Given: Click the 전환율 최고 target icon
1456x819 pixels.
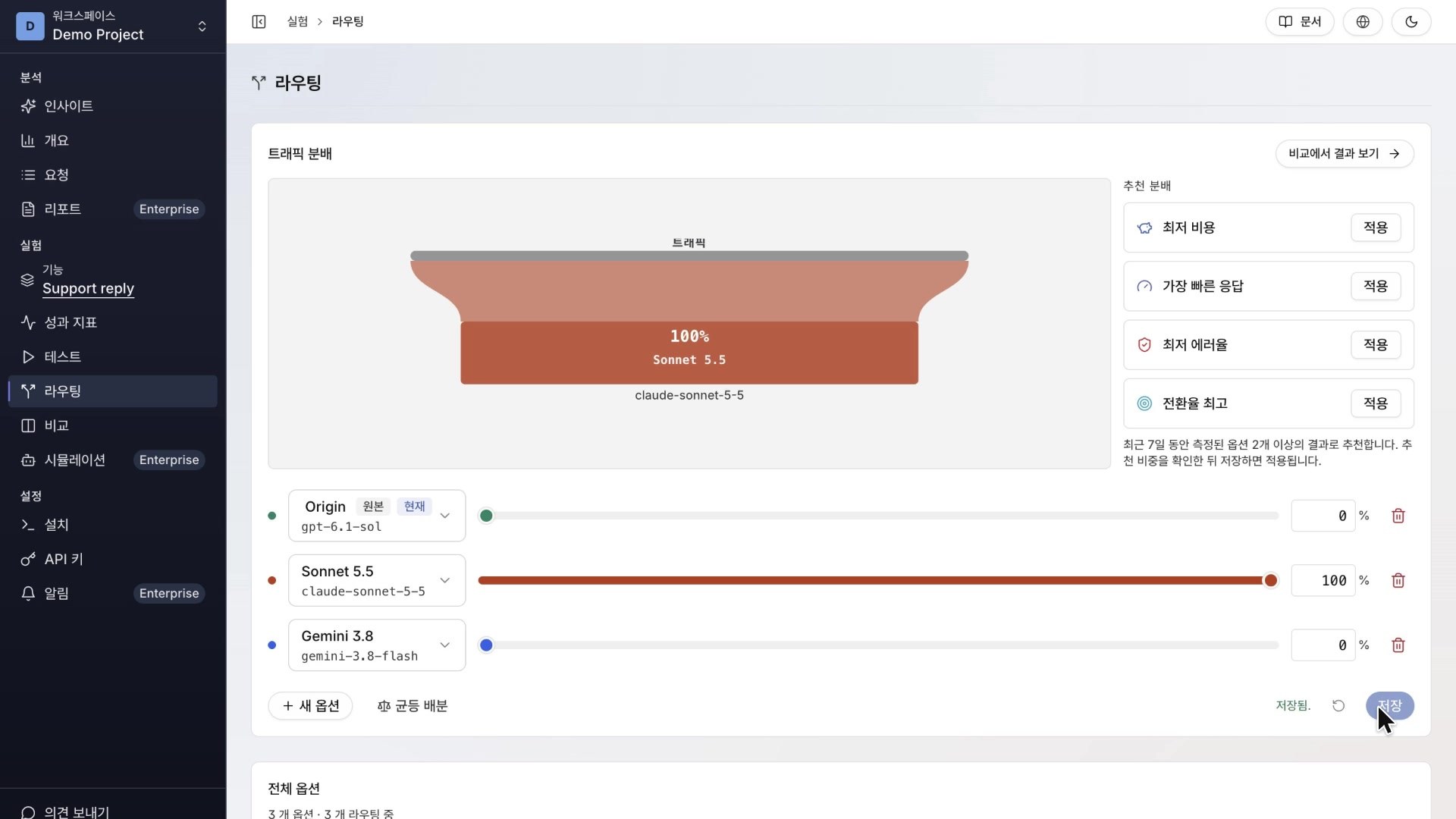Looking at the screenshot, I should click(1144, 403).
